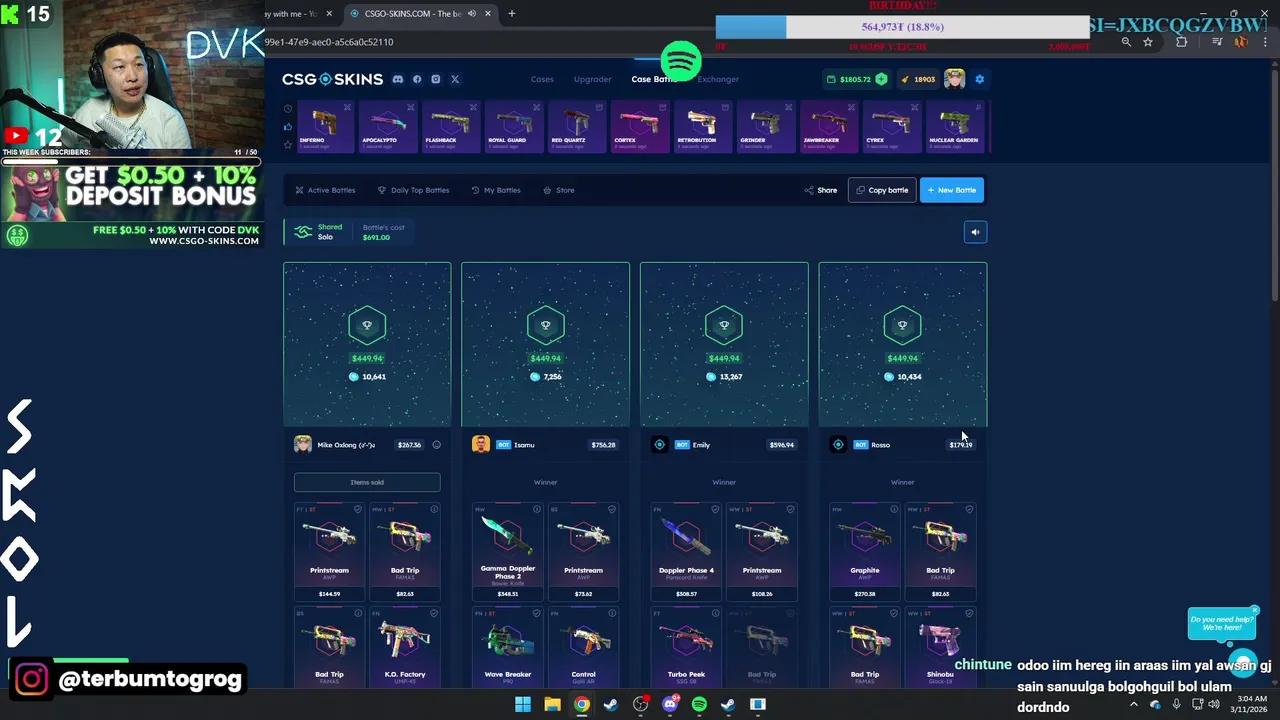Open Chrome from the taskbar
Image resolution: width=1280 pixels, height=720 pixels.
[x=581, y=704]
